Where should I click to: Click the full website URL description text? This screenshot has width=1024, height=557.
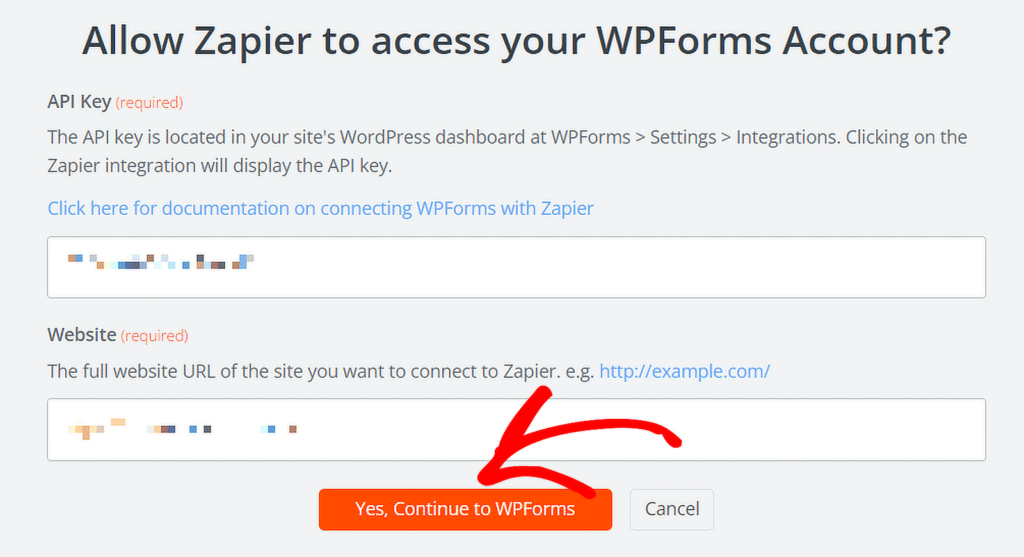320,371
